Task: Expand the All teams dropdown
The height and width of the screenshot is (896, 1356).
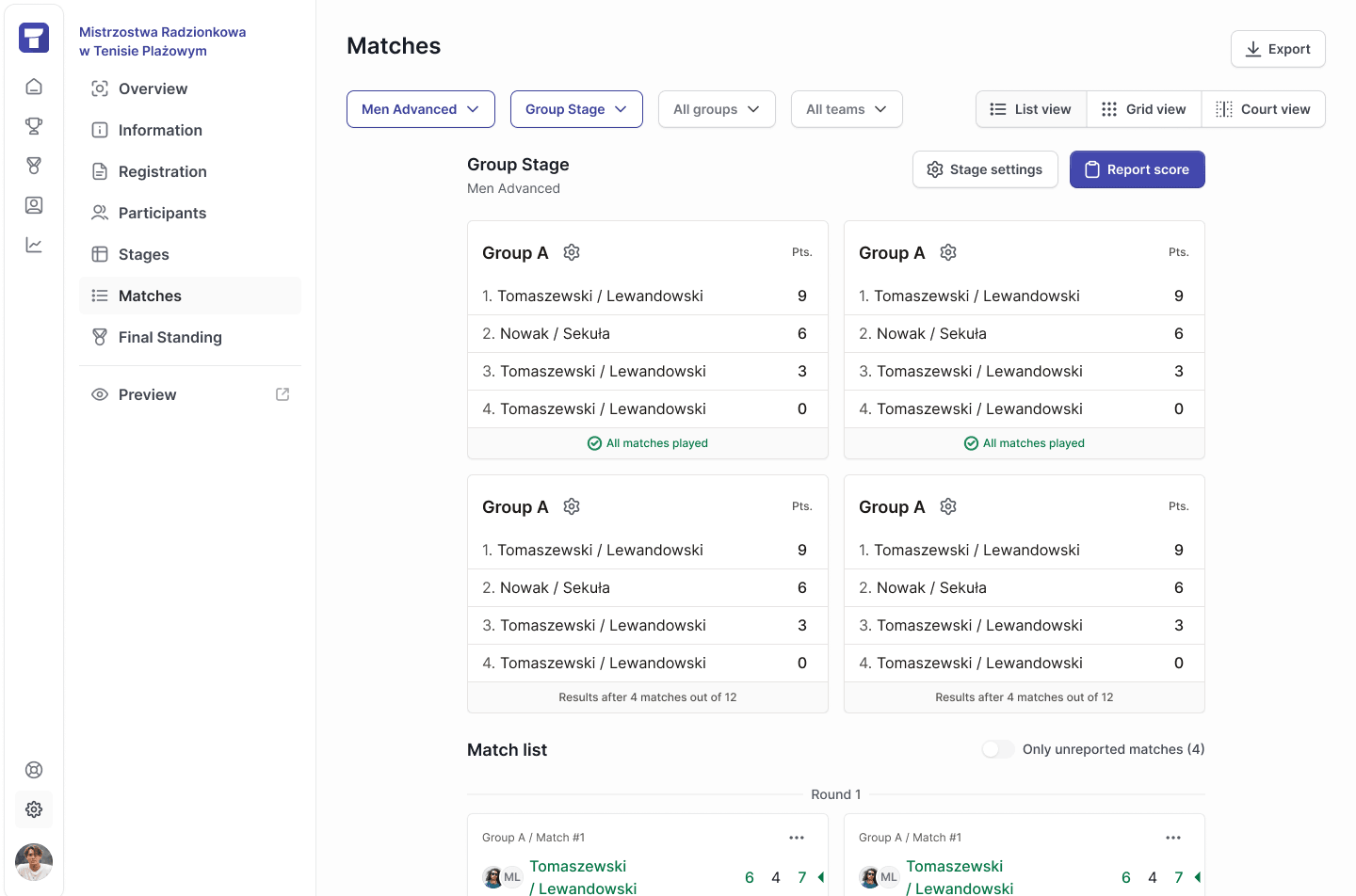Action: (847, 109)
